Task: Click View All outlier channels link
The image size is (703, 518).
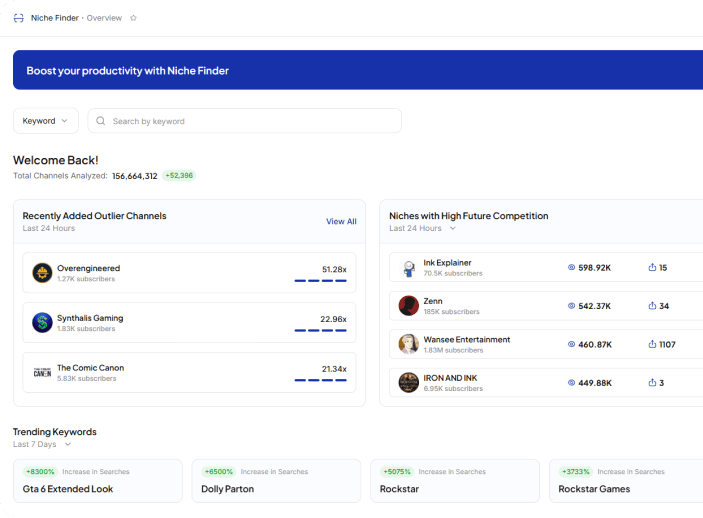Action: click(341, 222)
